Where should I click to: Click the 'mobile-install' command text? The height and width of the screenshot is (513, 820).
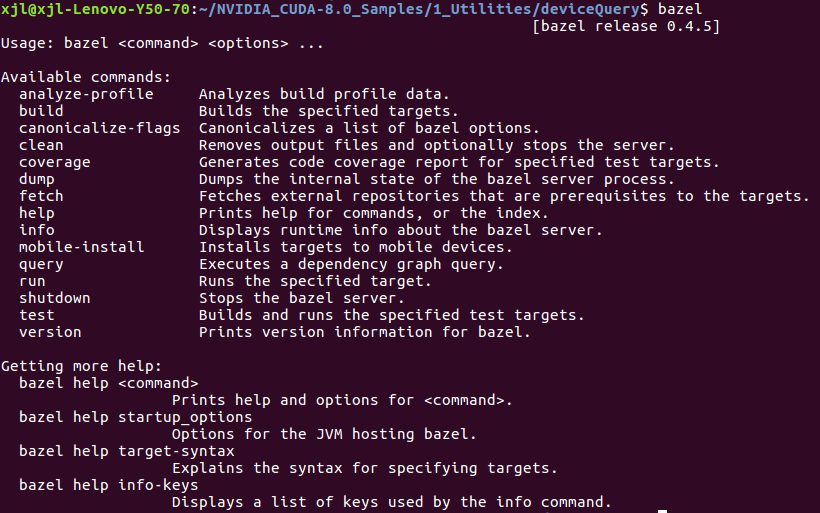pos(81,247)
